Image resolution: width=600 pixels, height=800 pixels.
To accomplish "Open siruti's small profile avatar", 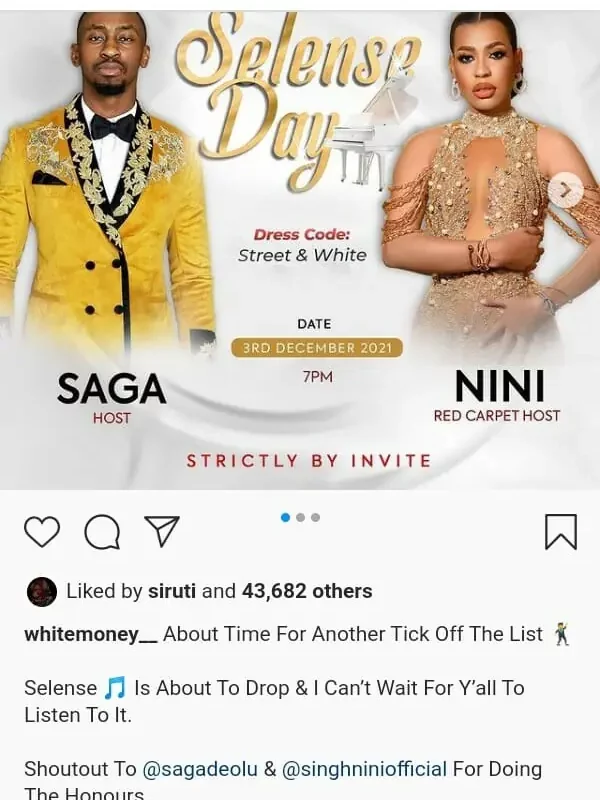I will [41, 591].
